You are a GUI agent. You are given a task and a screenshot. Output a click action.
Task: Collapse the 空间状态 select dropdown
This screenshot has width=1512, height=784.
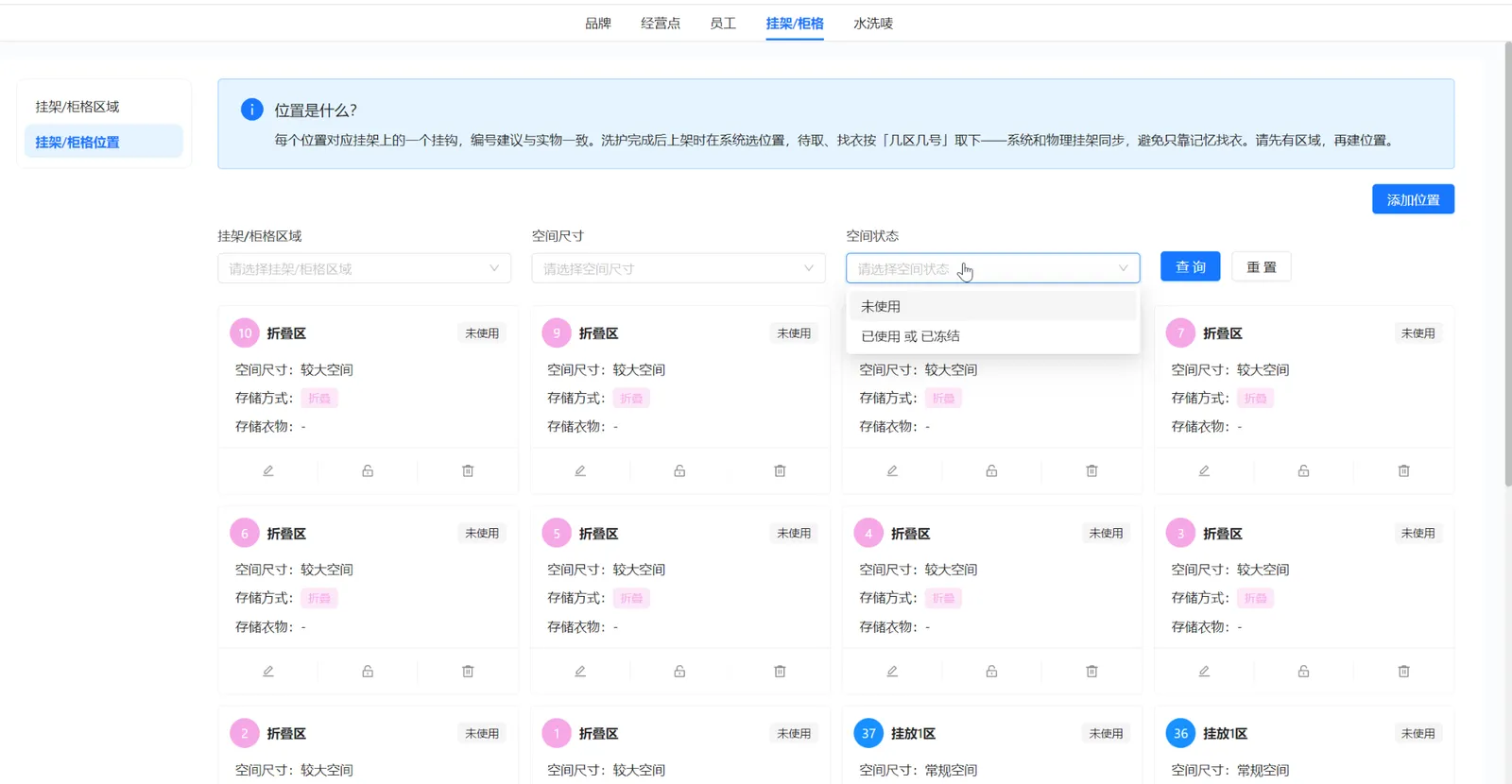992,268
